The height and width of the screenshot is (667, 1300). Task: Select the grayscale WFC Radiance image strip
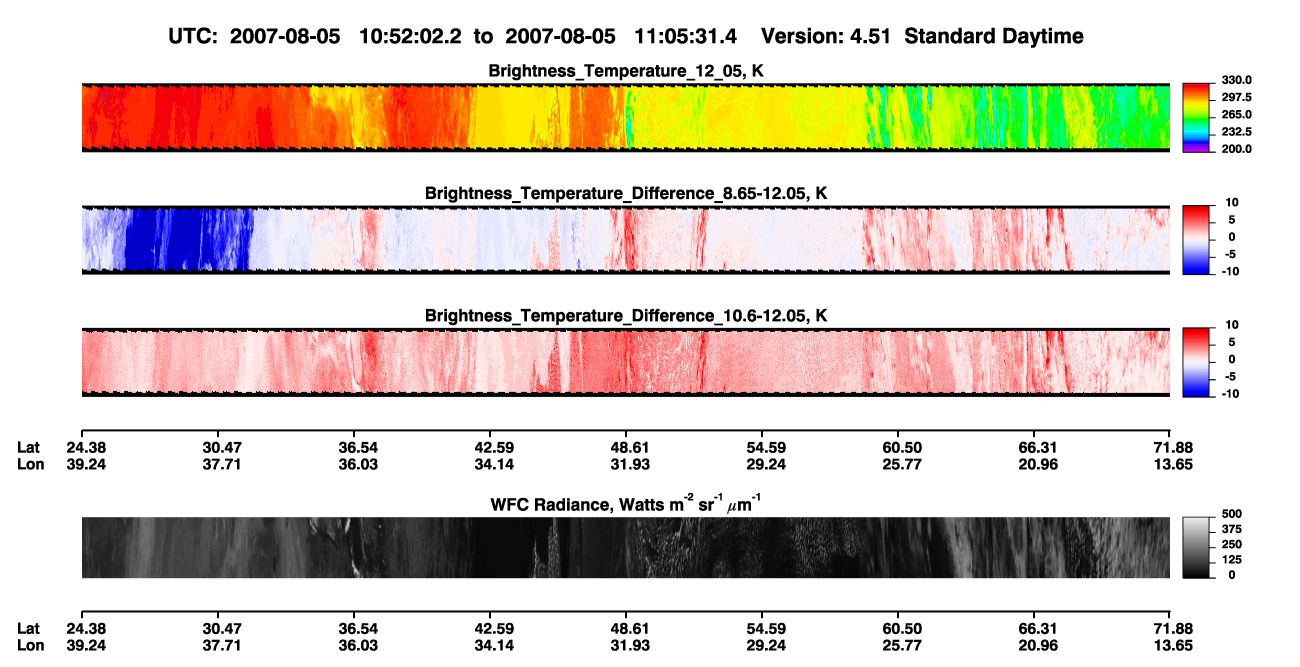pos(626,547)
